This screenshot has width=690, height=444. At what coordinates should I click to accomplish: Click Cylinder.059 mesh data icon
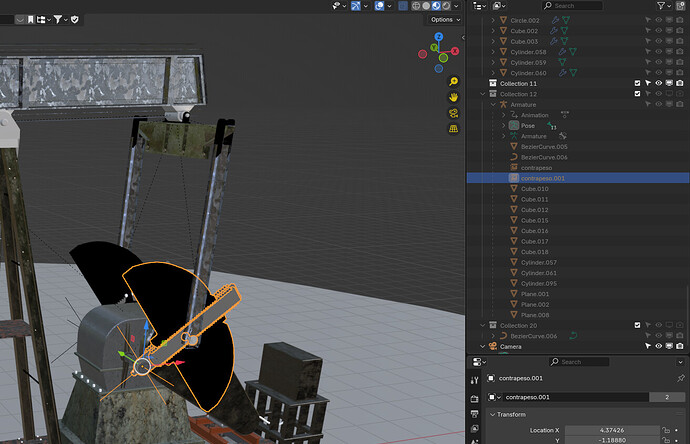point(562,62)
